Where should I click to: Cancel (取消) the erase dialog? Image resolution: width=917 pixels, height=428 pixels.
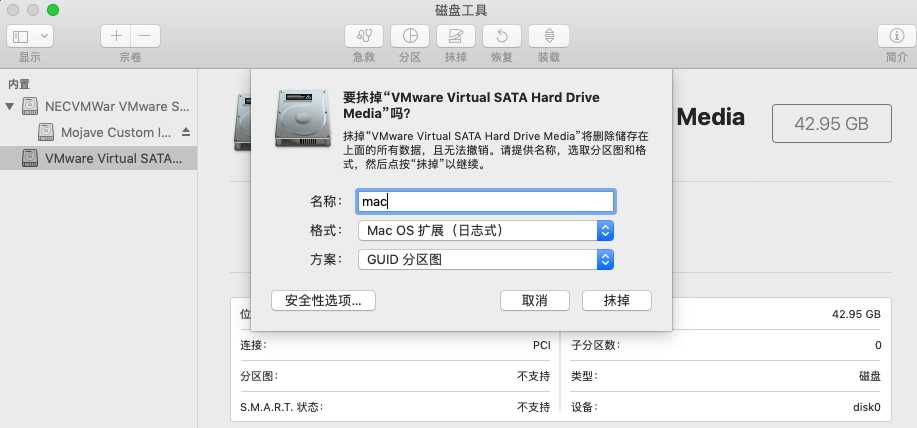[535, 301]
